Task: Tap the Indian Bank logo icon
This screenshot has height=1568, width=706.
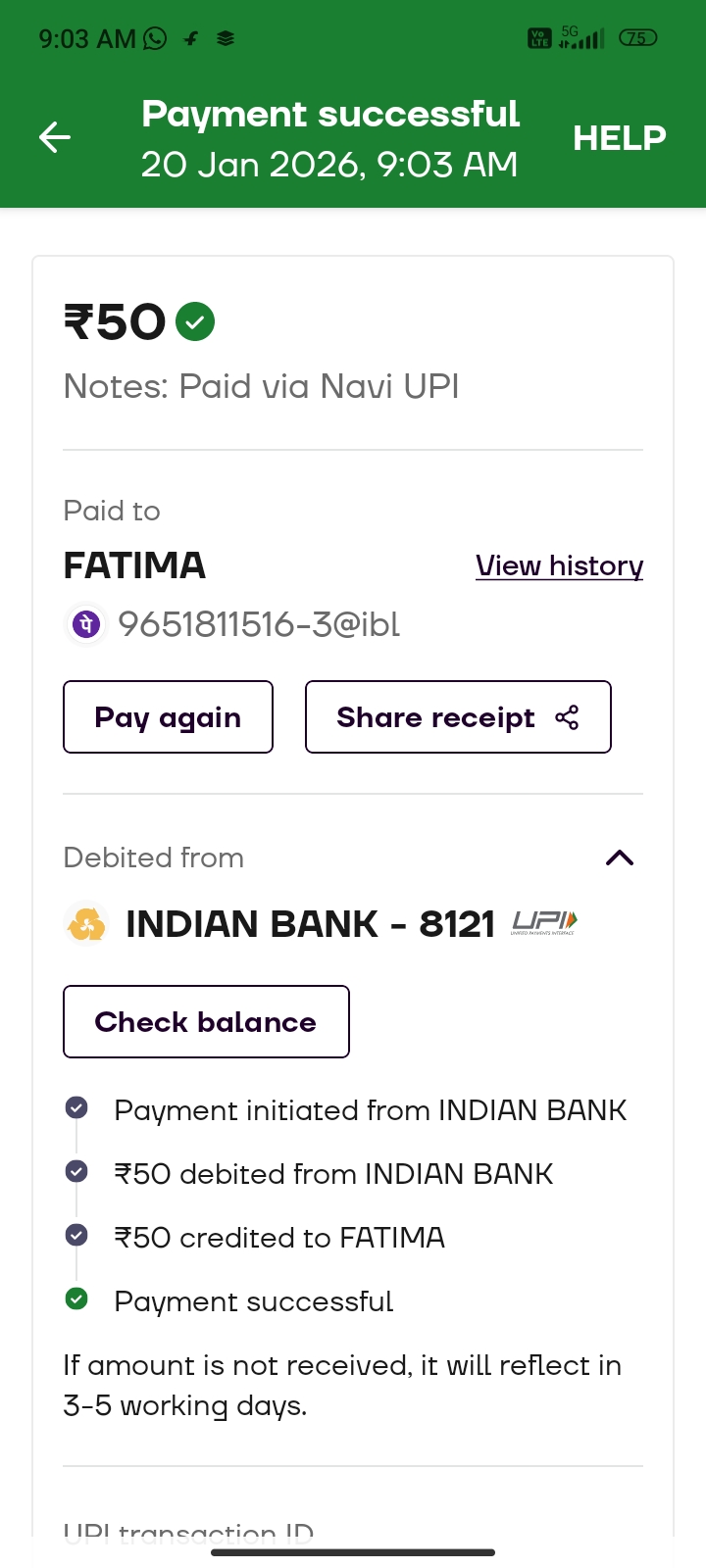Action: coord(86,924)
